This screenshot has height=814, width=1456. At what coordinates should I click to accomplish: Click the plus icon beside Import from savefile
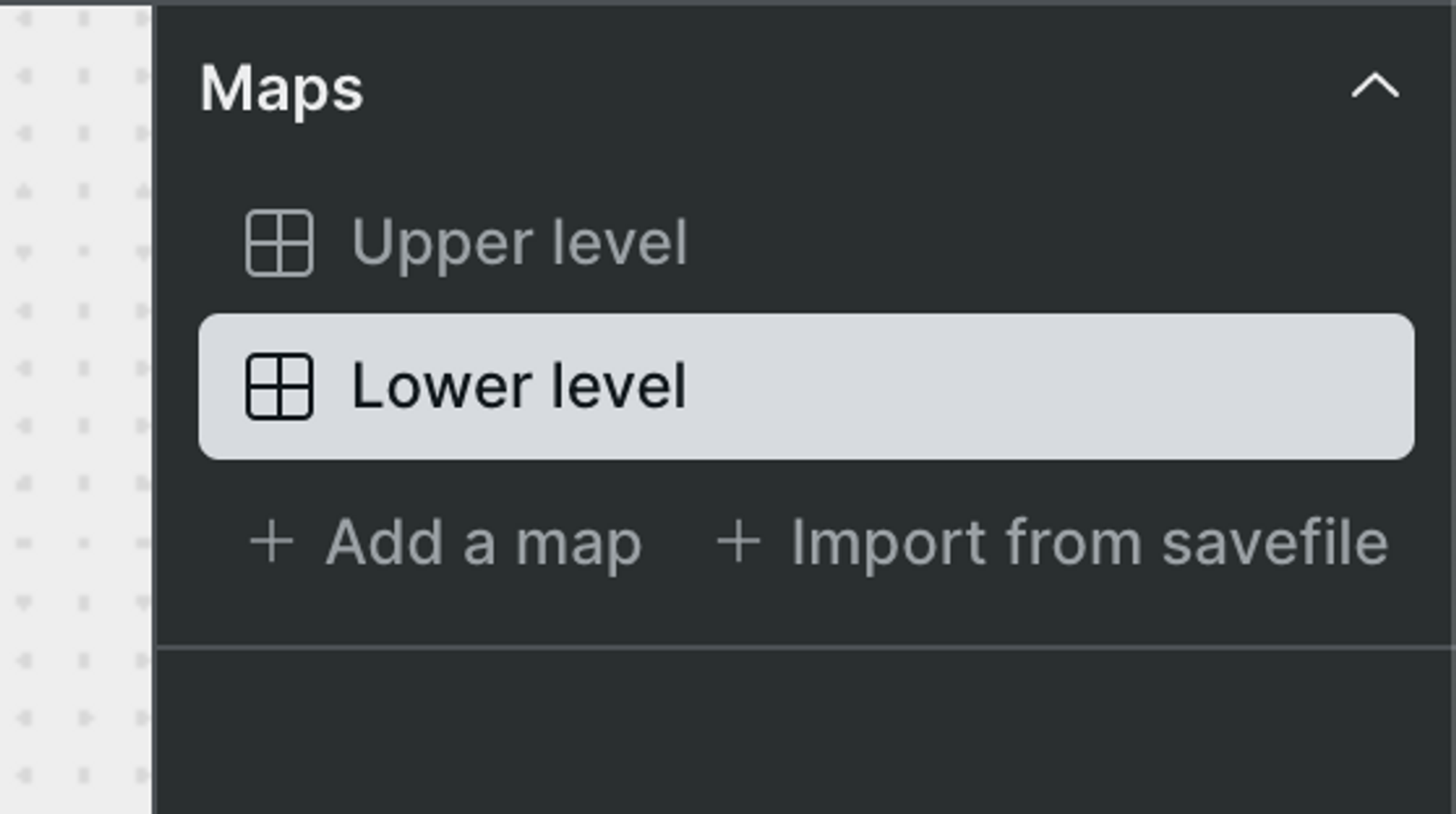point(738,542)
